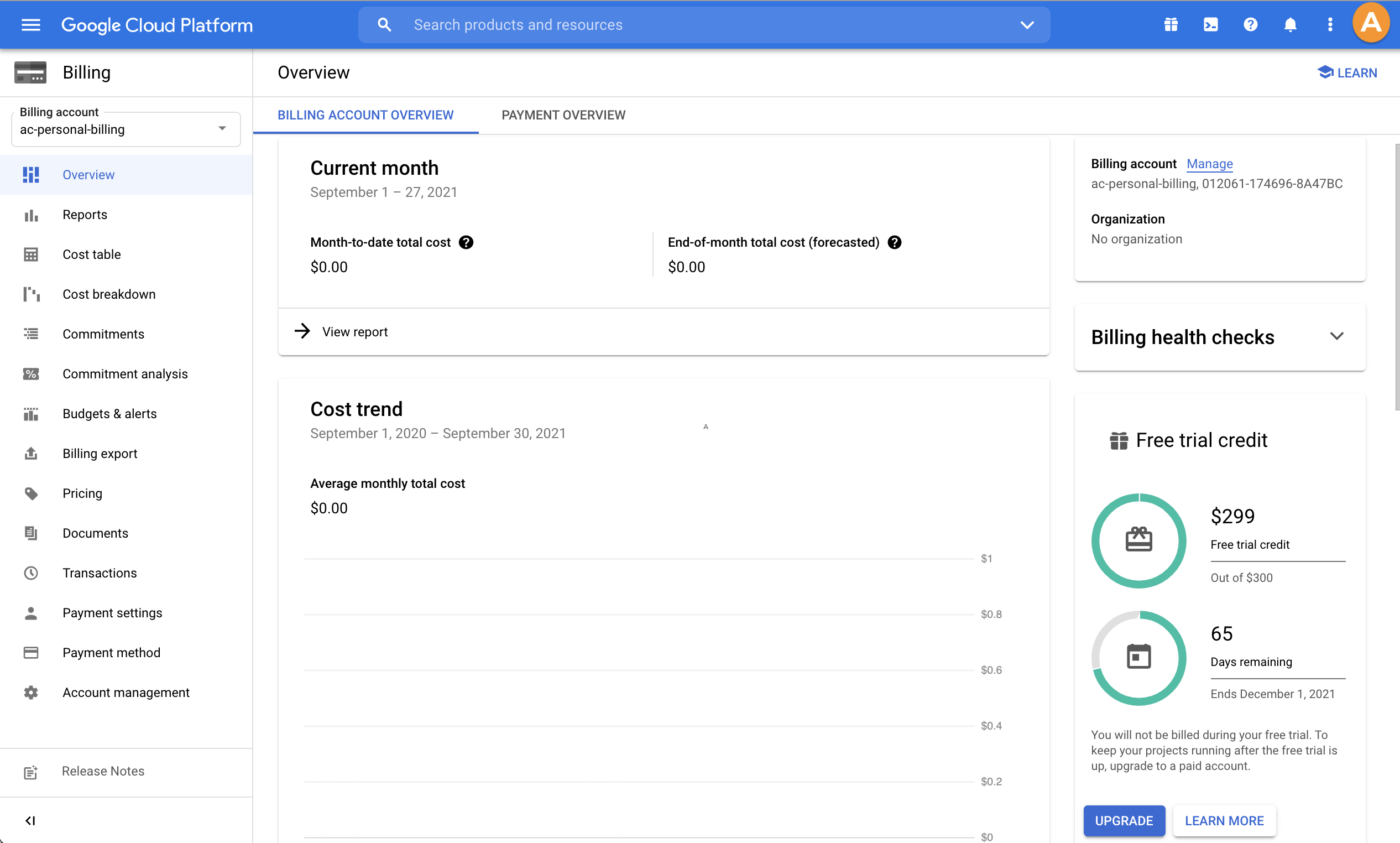Click 'Ends December 1, 2021' text

coord(1272,694)
